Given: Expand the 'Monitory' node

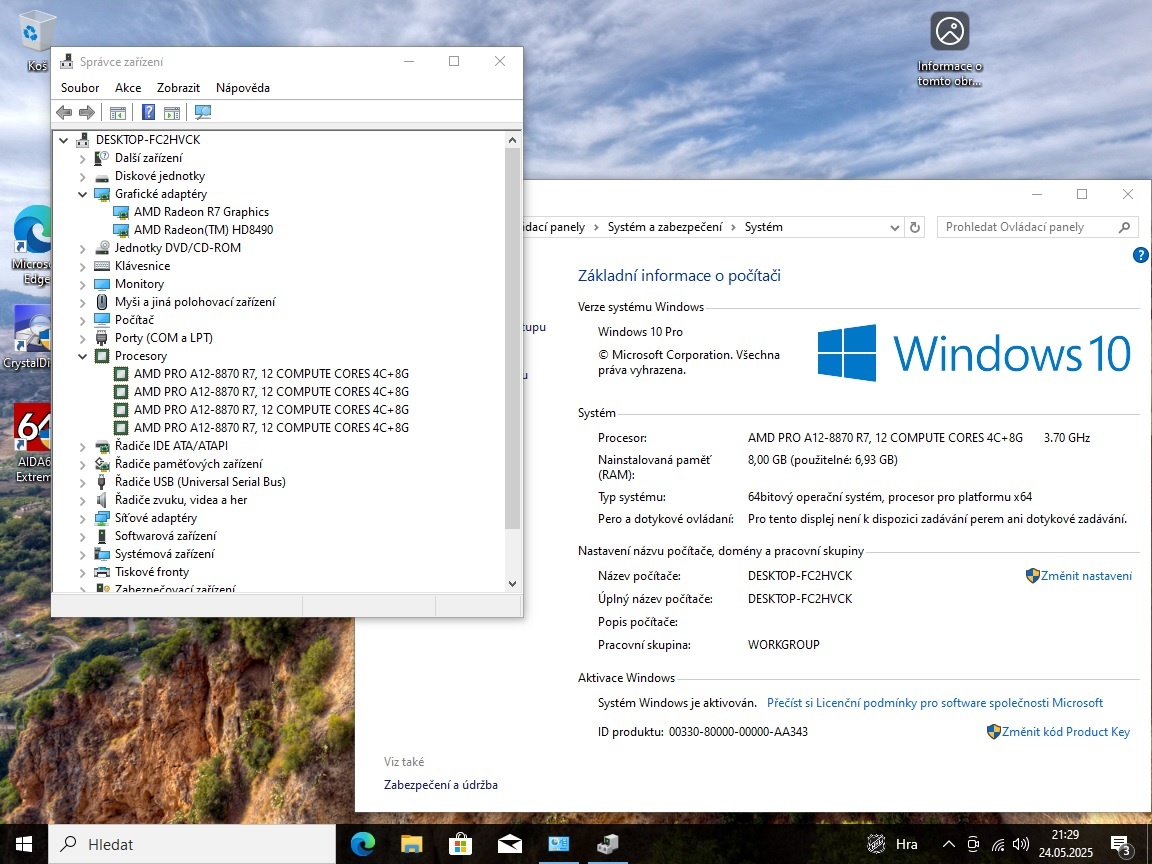Looking at the screenshot, I should (82, 284).
